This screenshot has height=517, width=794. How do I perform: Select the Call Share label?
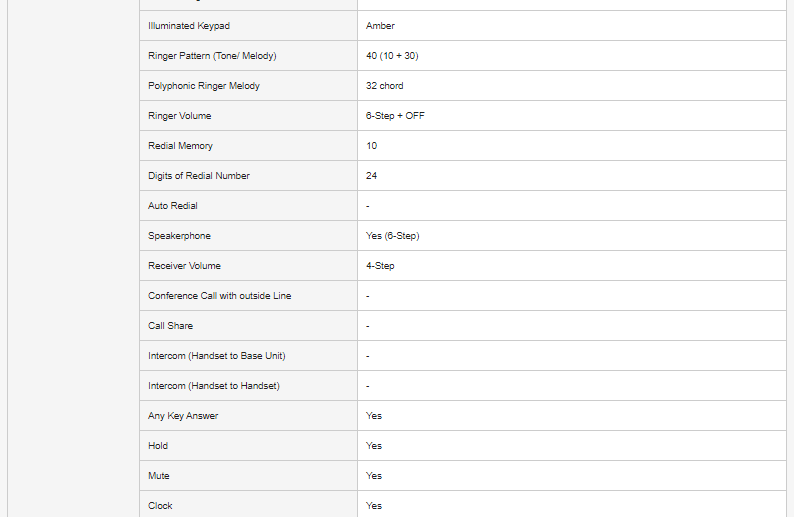point(171,326)
